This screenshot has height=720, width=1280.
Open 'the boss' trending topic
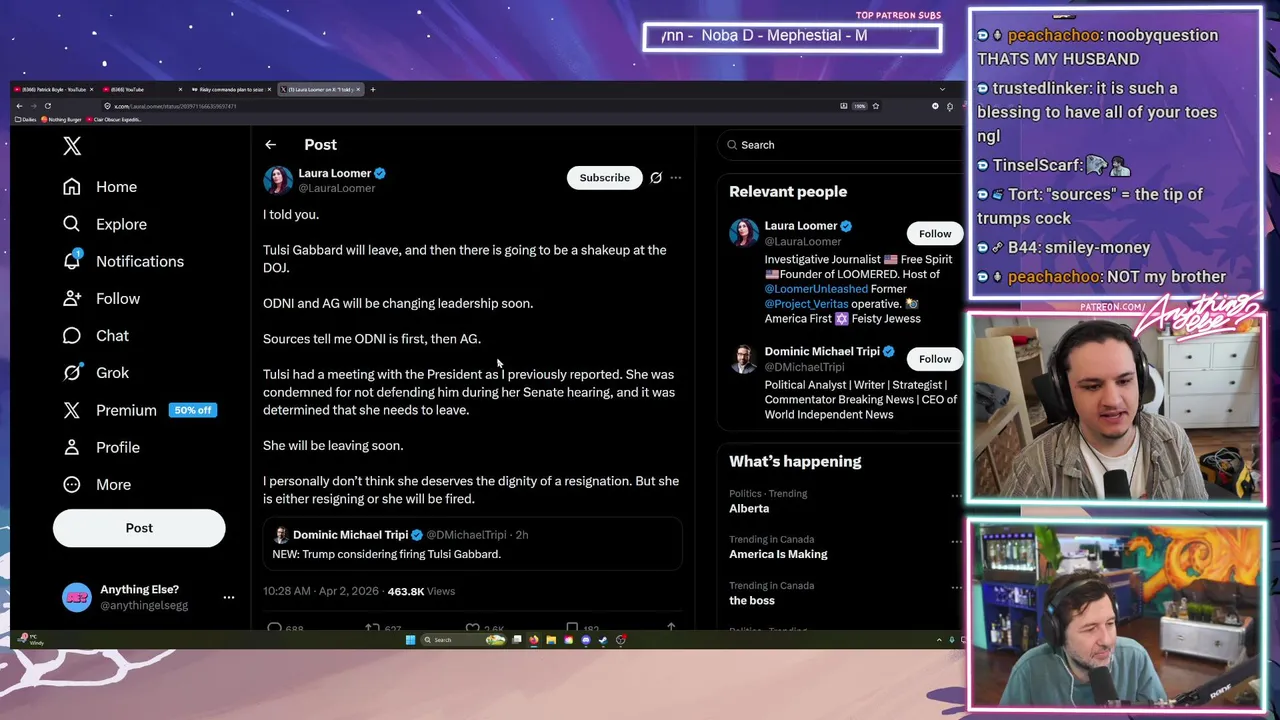[752, 600]
